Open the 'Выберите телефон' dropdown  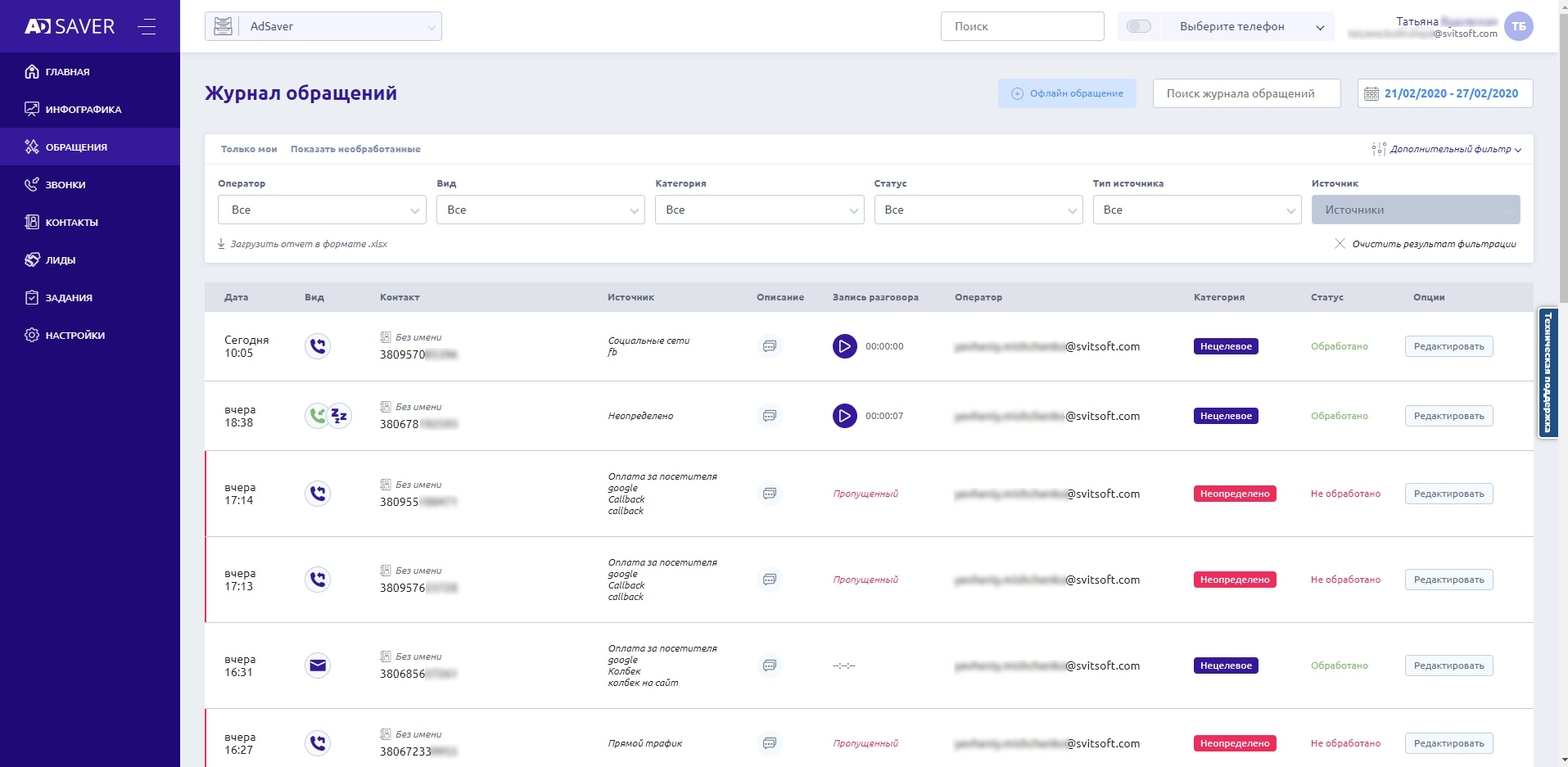click(x=1249, y=26)
